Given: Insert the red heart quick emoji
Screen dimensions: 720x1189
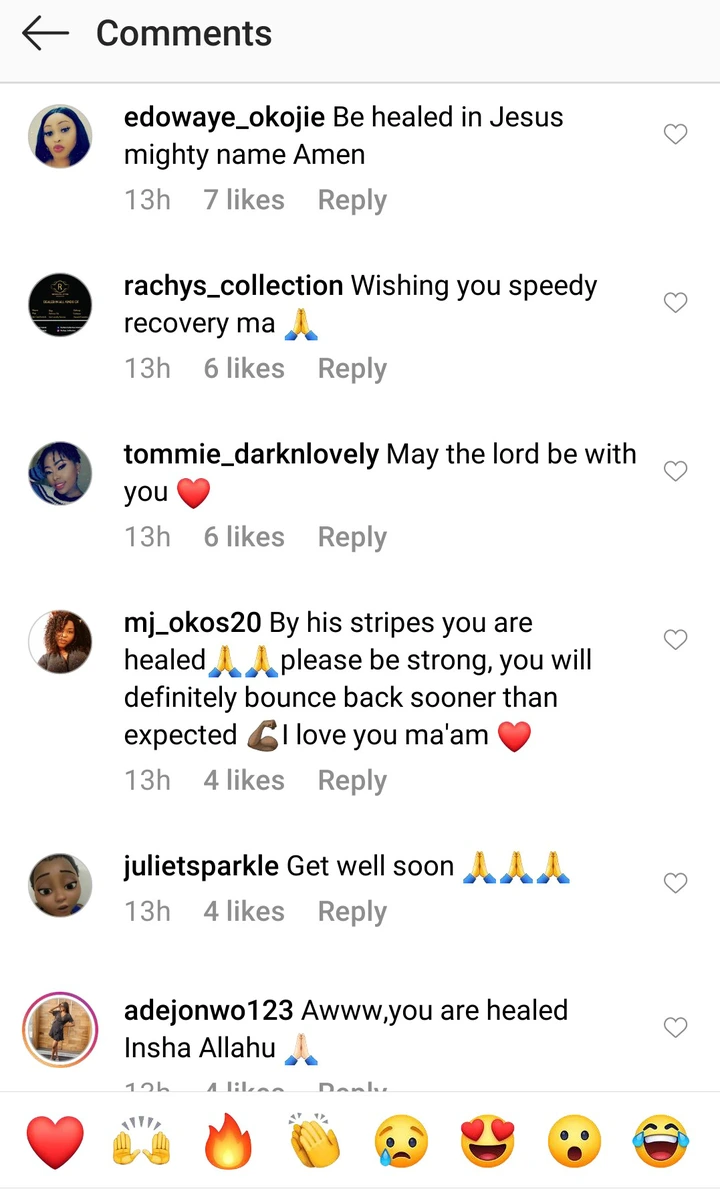Looking at the screenshot, I should point(55,1141).
